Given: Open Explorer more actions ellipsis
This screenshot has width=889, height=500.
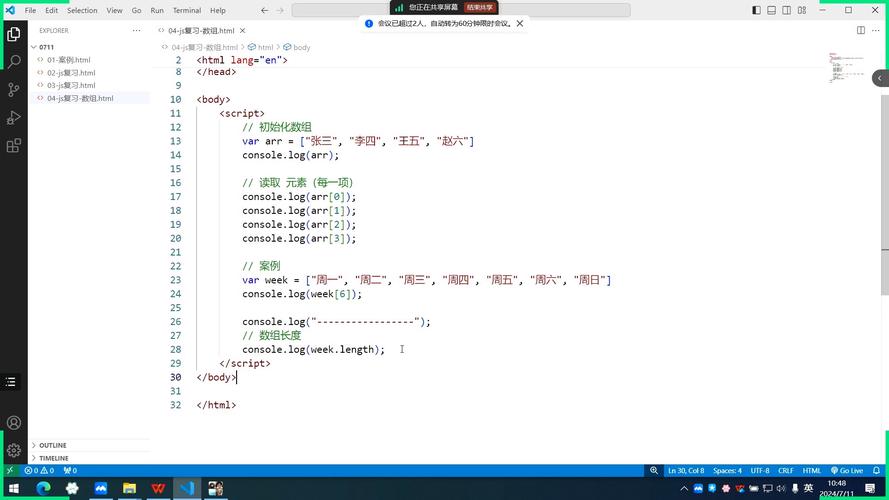Looking at the screenshot, I should [x=136, y=31].
